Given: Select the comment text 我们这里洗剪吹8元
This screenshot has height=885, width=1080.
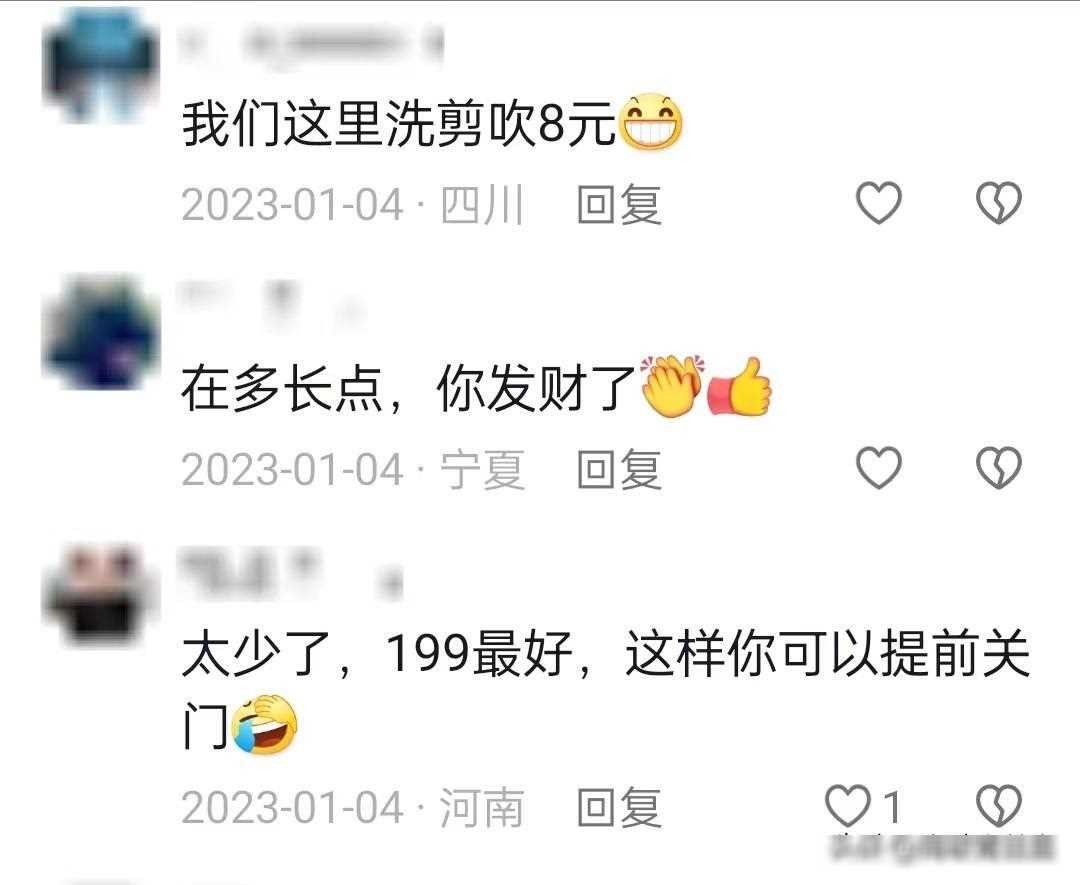Looking at the screenshot, I should pos(398,125).
